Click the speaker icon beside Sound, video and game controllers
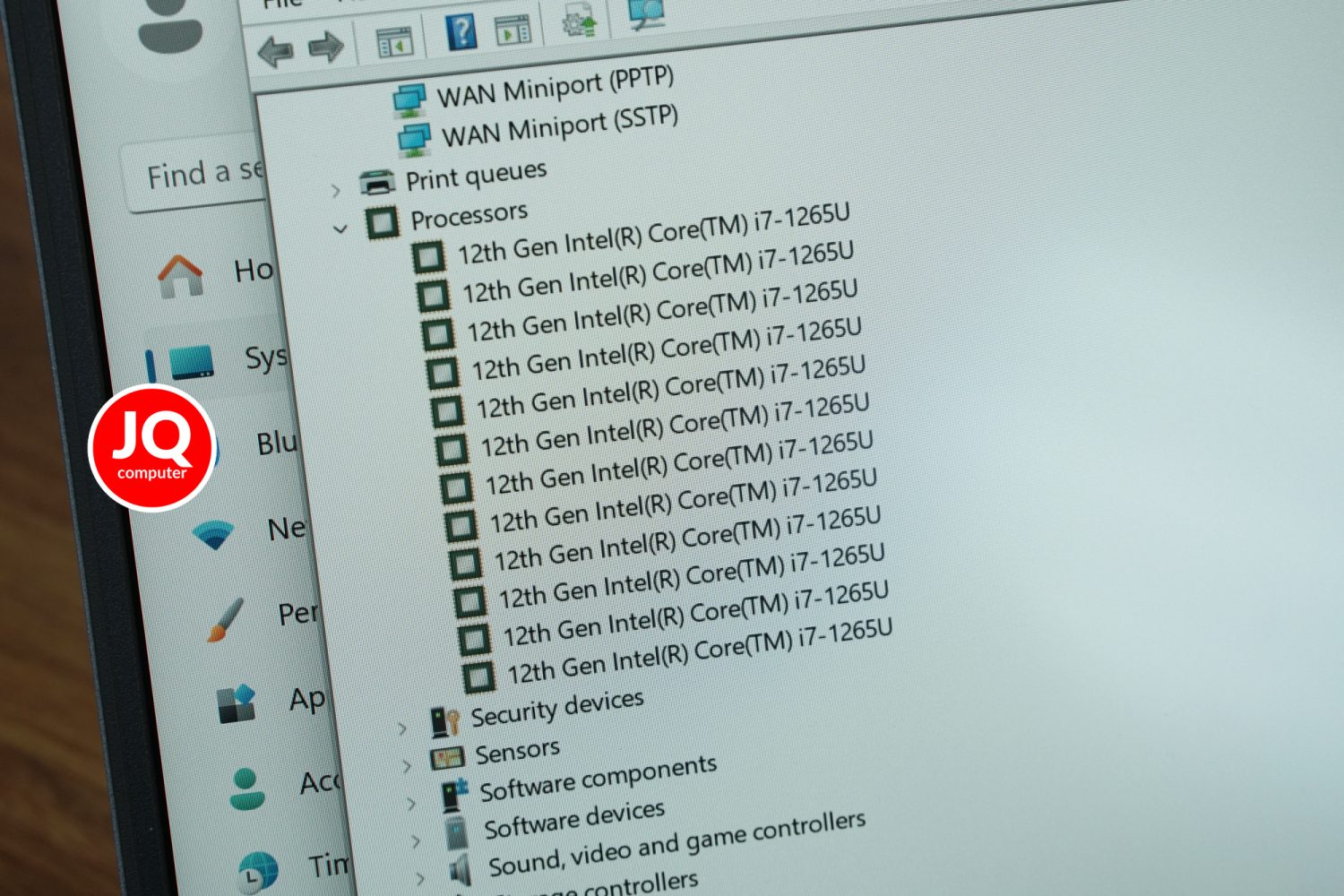1344x896 pixels. pyautogui.click(x=460, y=870)
